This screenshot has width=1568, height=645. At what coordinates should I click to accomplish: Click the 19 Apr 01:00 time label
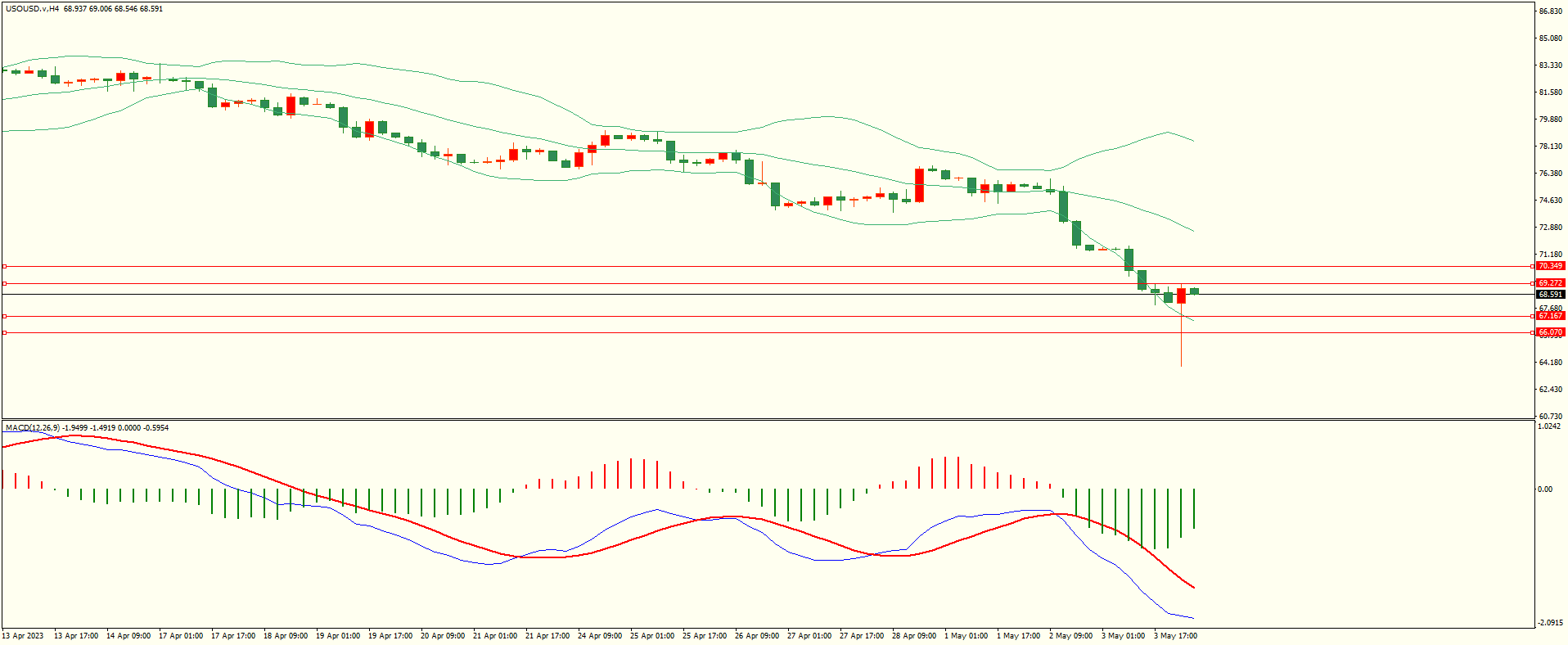click(338, 636)
